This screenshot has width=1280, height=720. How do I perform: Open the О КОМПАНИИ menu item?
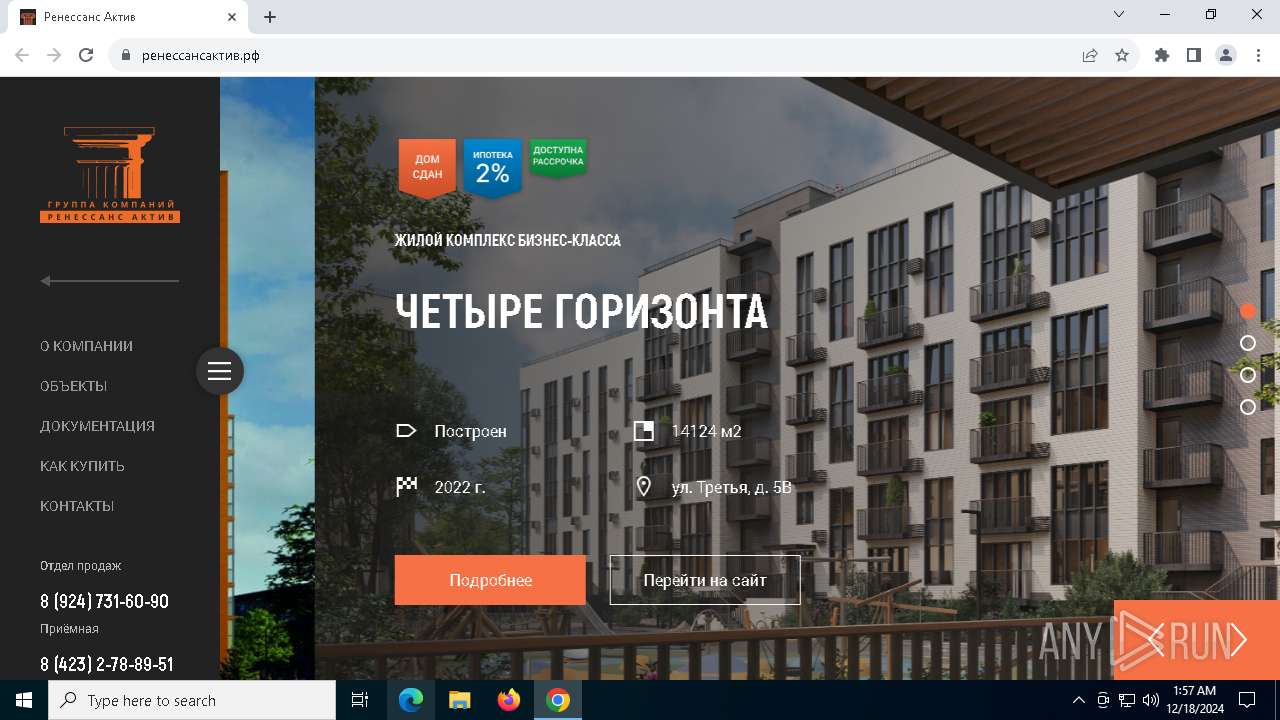click(86, 346)
